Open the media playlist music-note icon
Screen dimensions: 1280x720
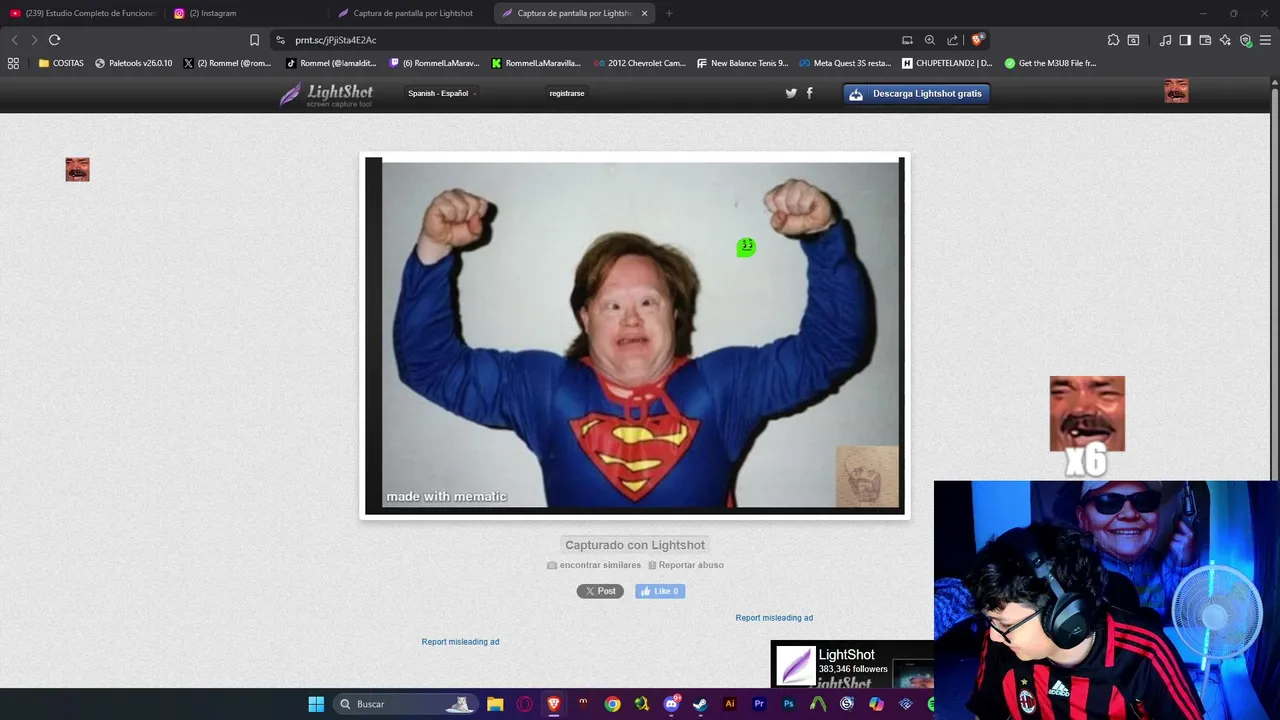coord(1165,40)
